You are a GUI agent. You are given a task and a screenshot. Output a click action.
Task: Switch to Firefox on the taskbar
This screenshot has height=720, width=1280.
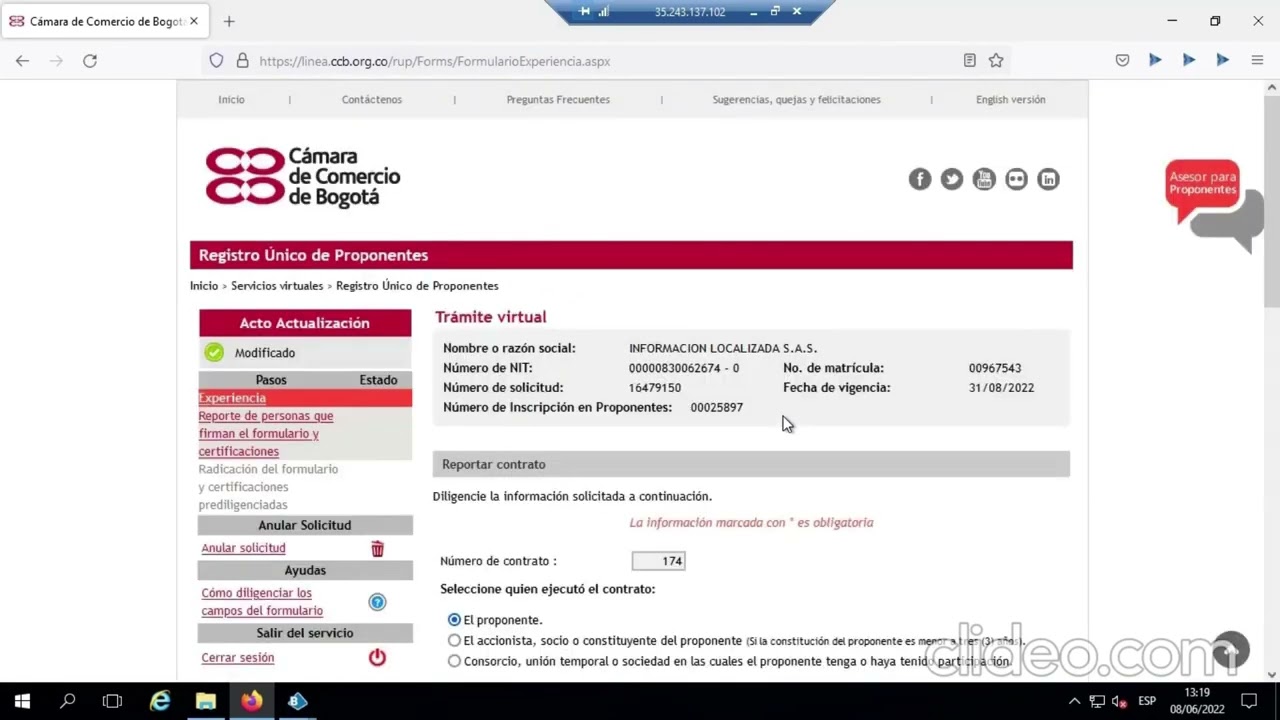pyautogui.click(x=251, y=701)
